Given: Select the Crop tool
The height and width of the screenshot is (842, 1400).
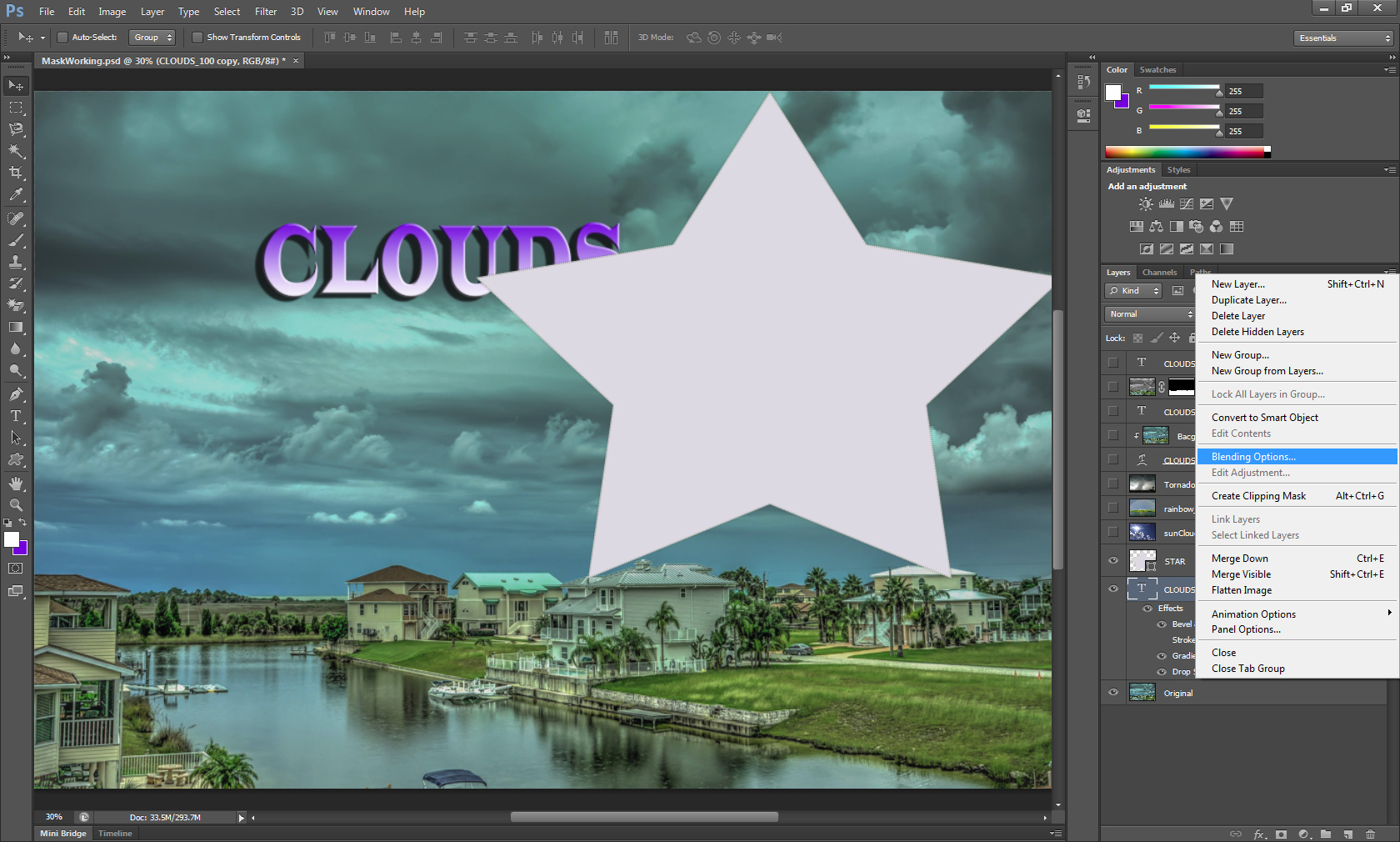Looking at the screenshot, I should pyautogui.click(x=15, y=173).
